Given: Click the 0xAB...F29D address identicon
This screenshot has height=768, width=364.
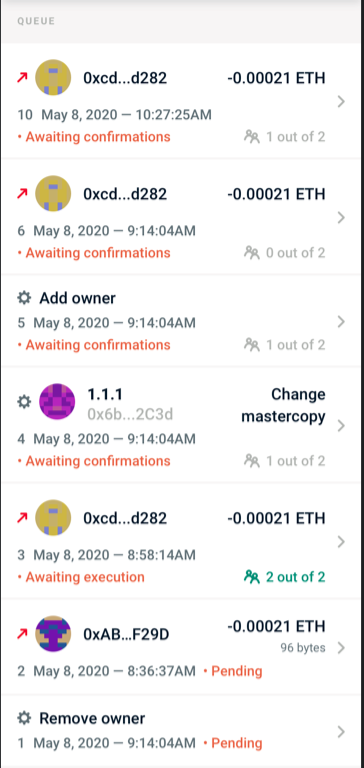Looking at the screenshot, I should click(x=53, y=634).
